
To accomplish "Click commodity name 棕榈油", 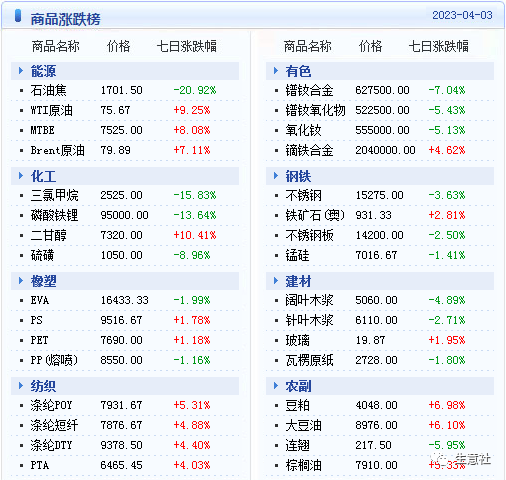I will (303, 465).
